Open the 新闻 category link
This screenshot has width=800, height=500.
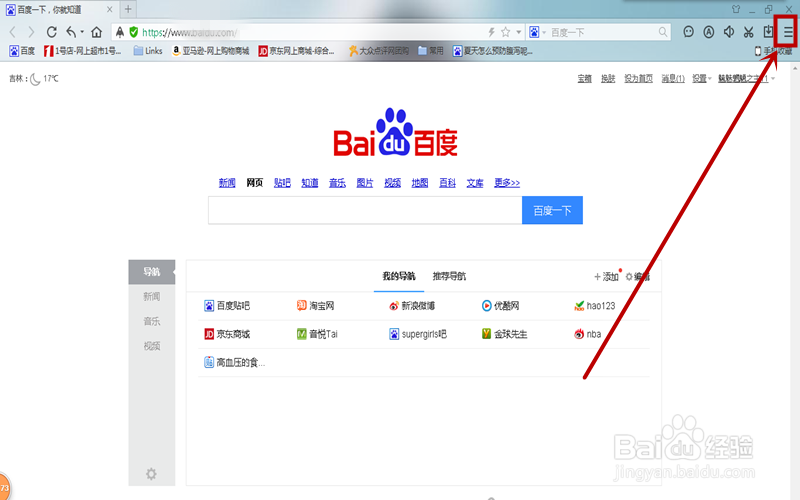pyautogui.click(x=227, y=183)
